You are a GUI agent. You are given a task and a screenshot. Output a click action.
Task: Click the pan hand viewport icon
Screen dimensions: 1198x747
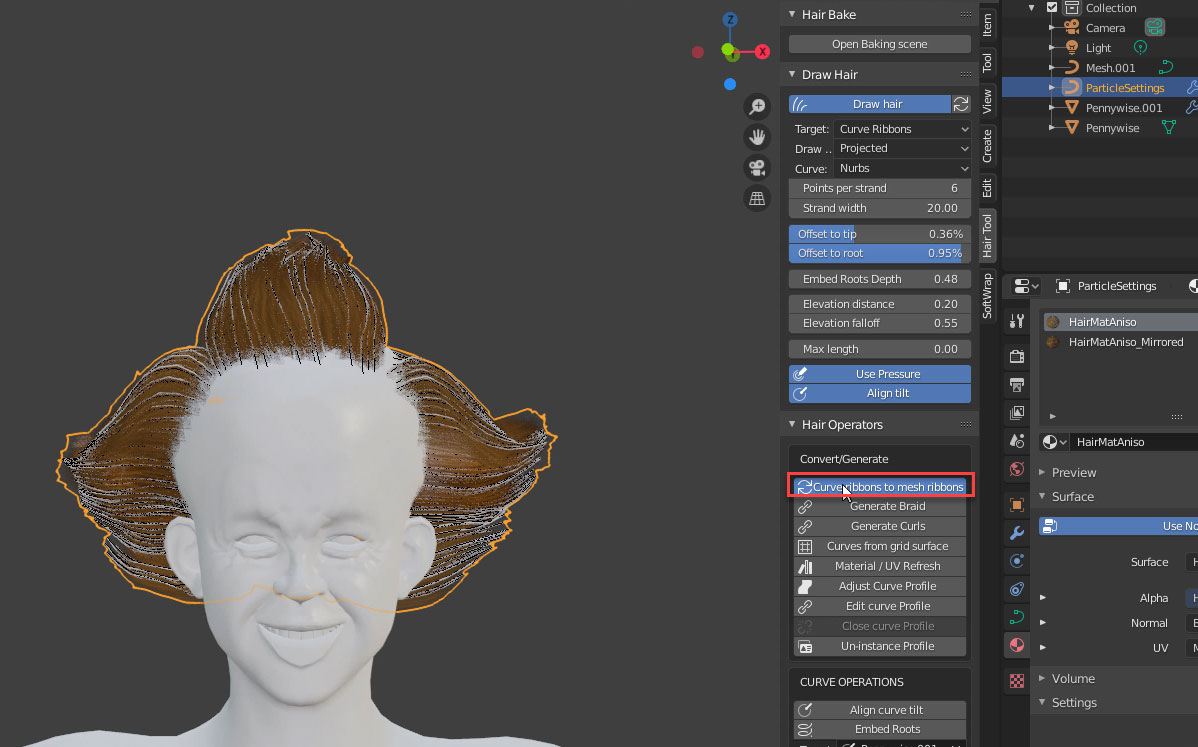[x=757, y=137]
